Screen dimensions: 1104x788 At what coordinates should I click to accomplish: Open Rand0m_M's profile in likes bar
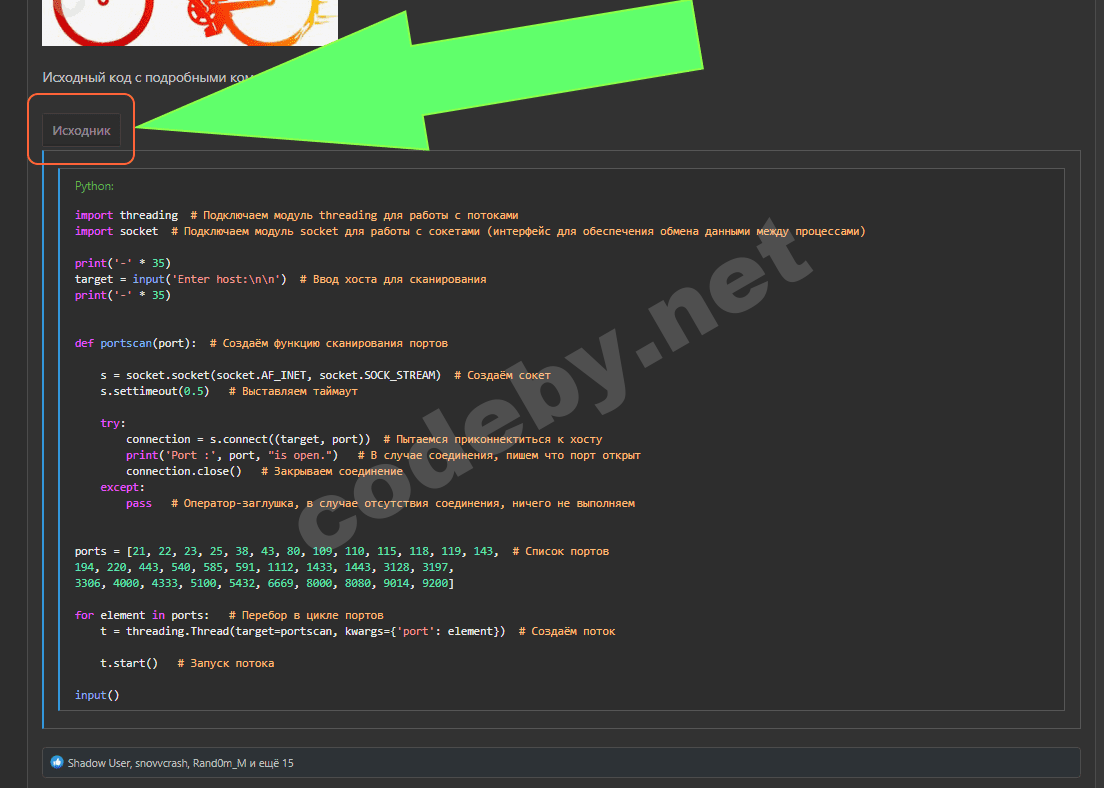coord(220,763)
